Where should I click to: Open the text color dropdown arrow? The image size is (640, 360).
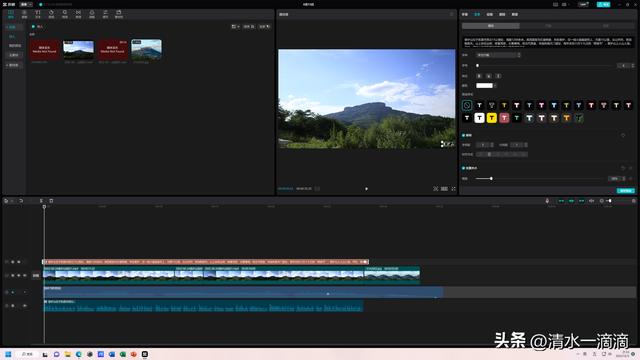click(495, 86)
